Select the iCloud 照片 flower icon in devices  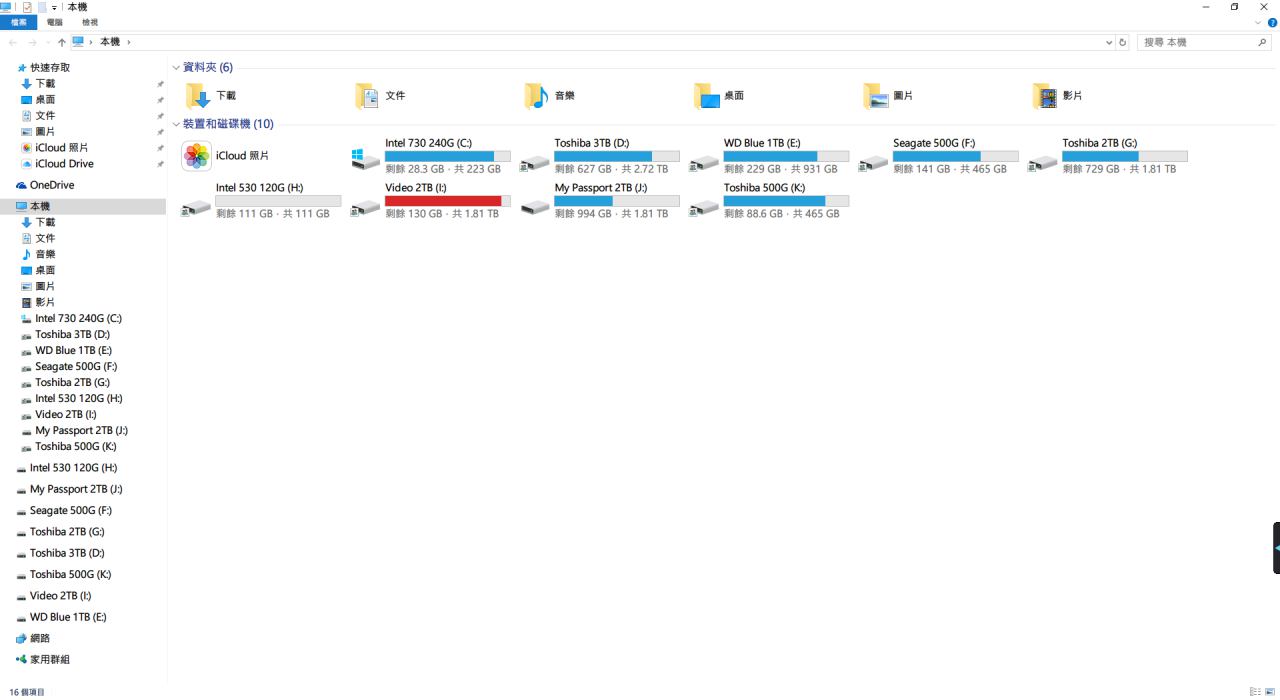197,156
